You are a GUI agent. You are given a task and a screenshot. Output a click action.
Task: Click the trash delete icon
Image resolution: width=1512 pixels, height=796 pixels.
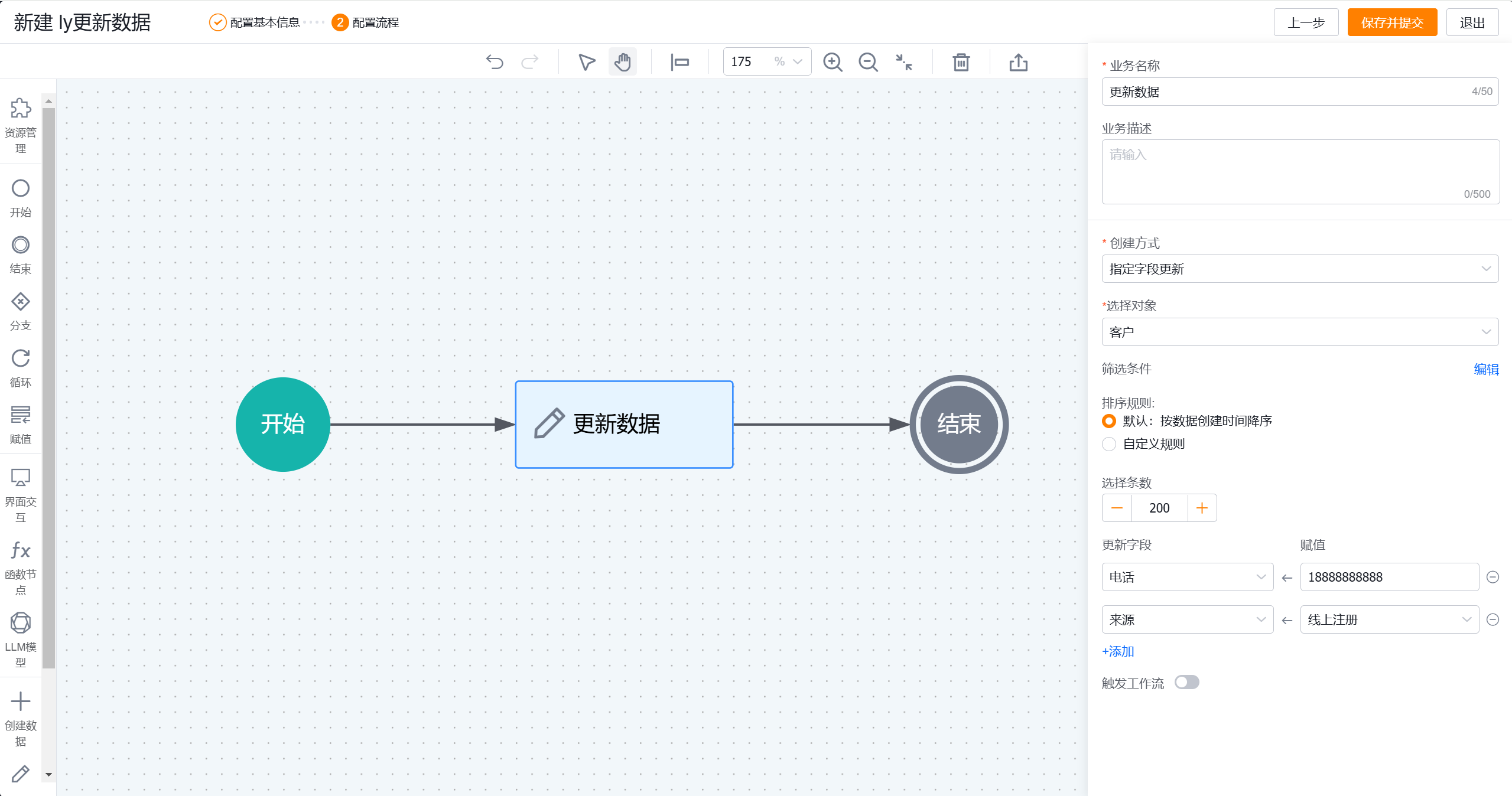tap(961, 62)
